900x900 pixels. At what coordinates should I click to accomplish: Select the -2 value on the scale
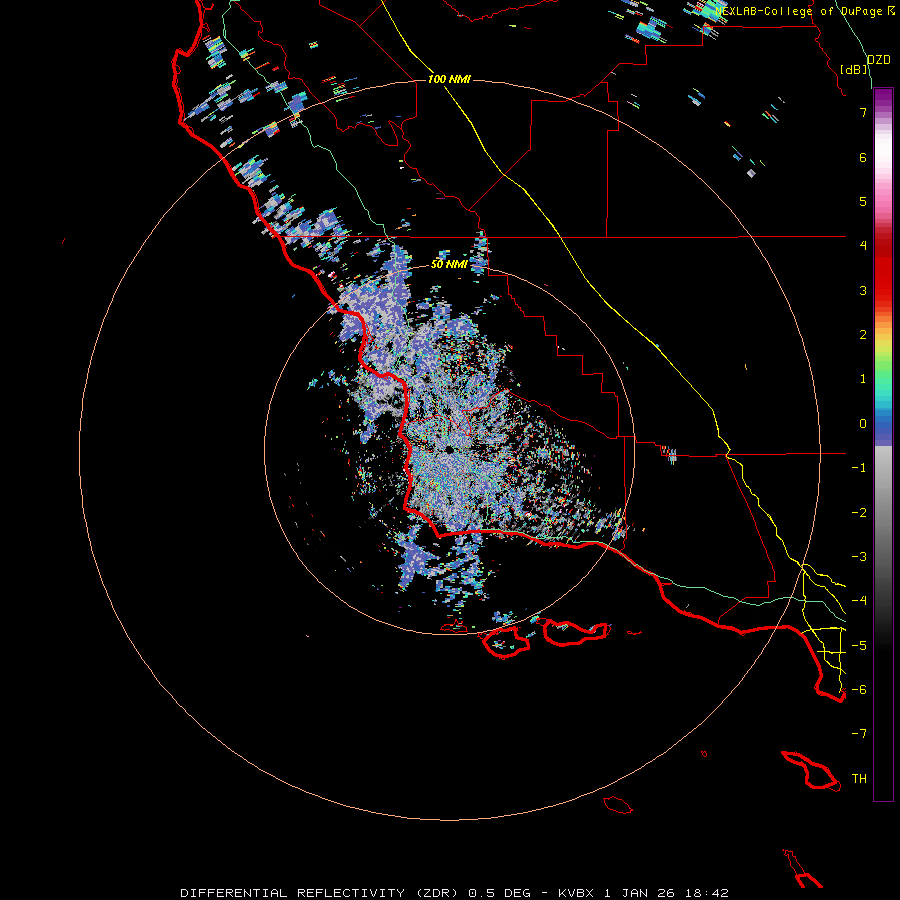pos(859,513)
